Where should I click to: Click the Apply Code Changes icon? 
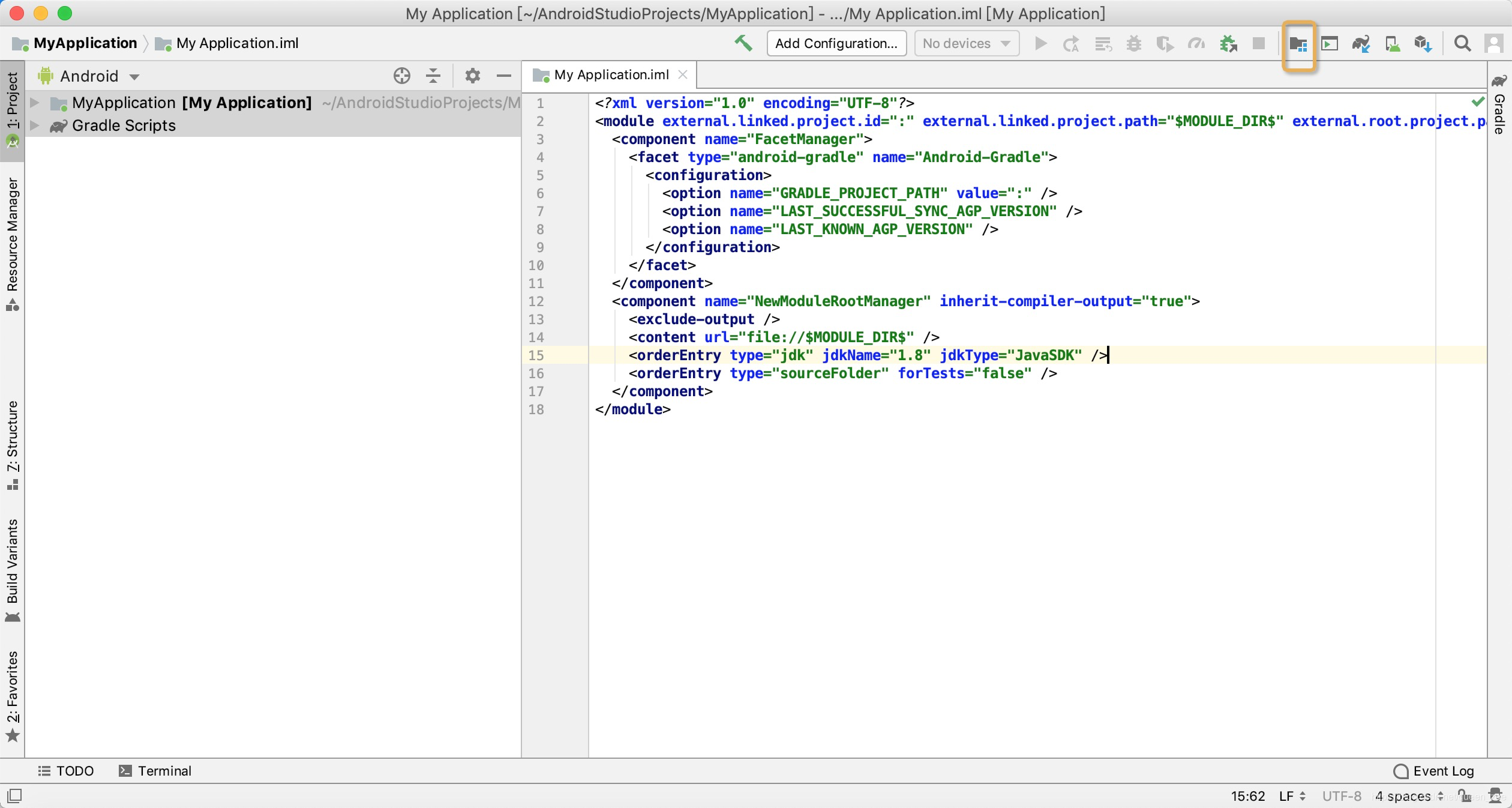[x=1103, y=44]
